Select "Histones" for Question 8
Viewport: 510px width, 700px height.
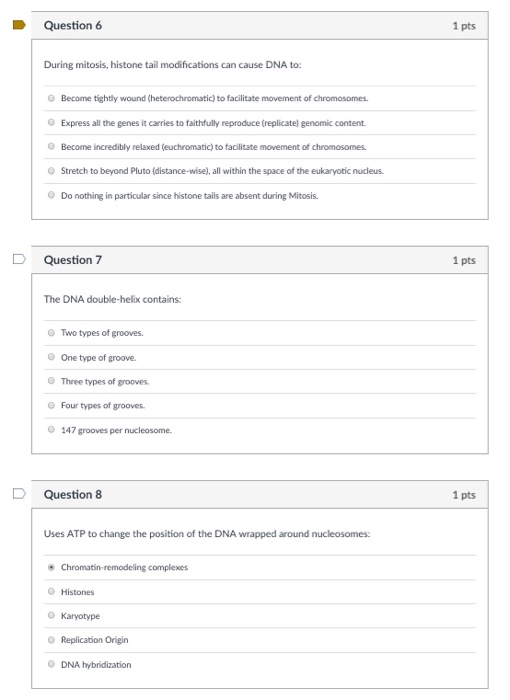pyautogui.click(x=51, y=592)
